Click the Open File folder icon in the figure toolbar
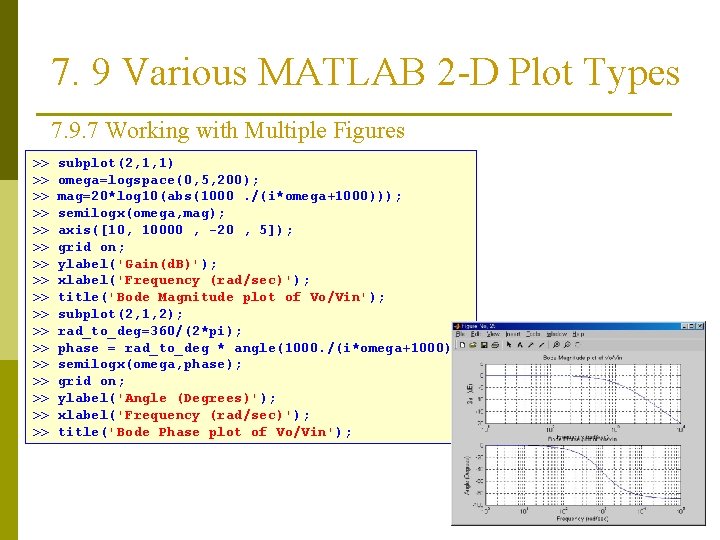The height and width of the screenshot is (540, 720). pyautogui.click(x=473, y=345)
